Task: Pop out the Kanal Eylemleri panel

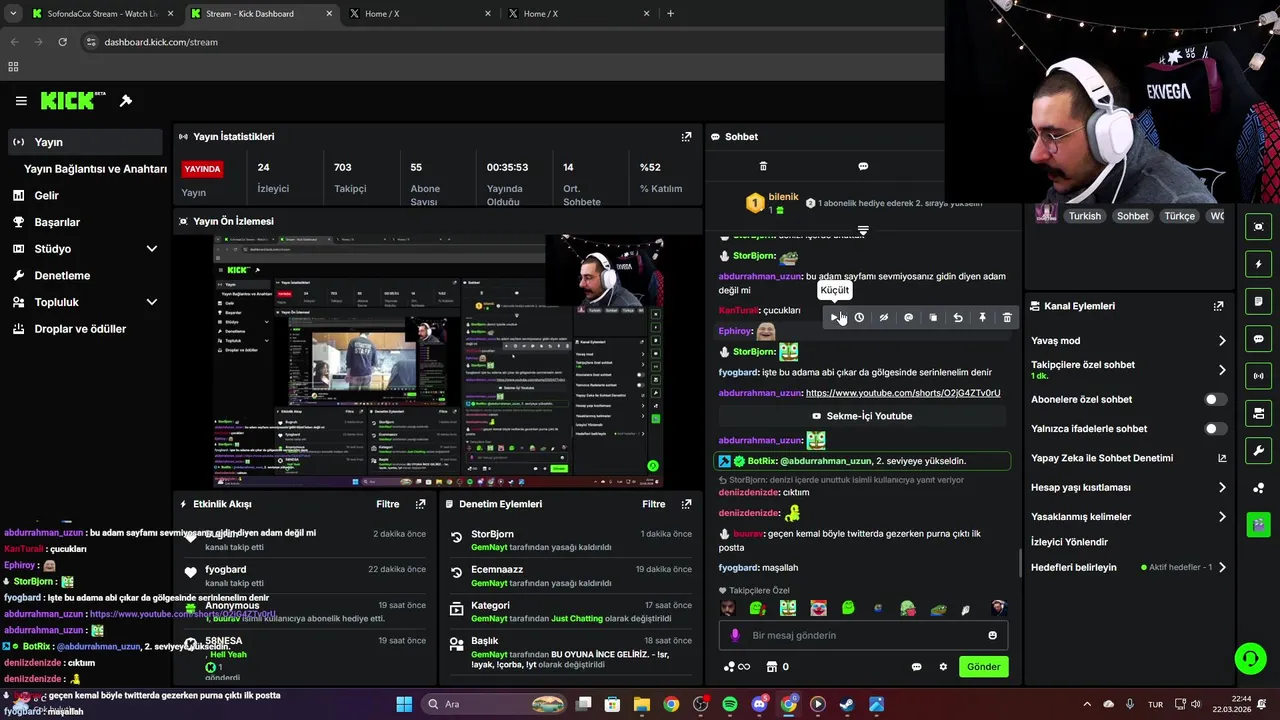Action: point(1218,306)
